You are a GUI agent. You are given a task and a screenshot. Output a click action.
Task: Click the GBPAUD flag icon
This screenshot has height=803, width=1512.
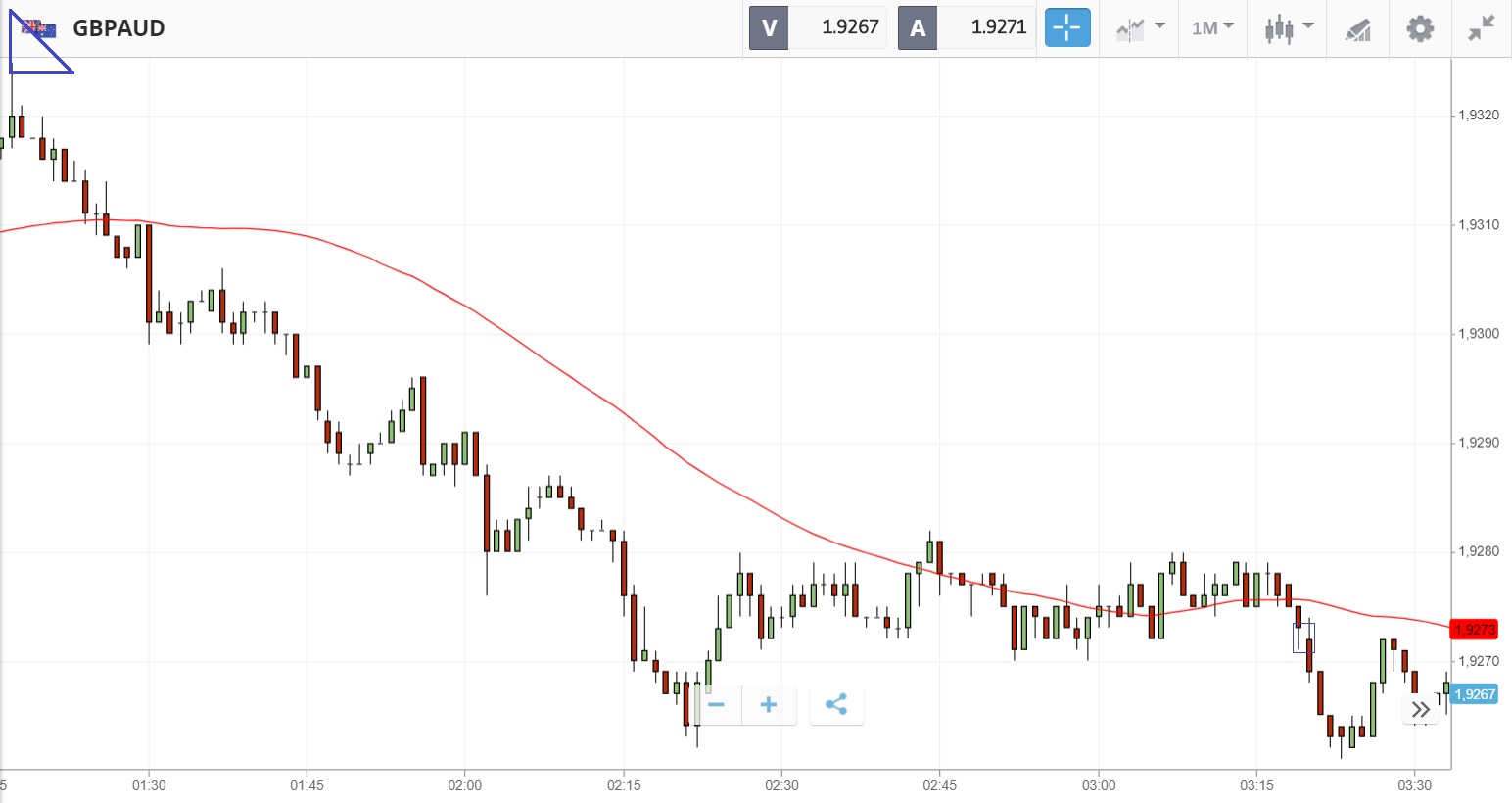click(x=39, y=27)
